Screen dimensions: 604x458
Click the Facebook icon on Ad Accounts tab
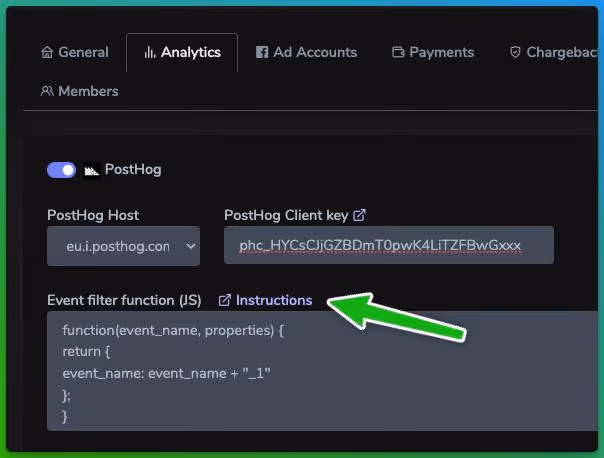pyautogui.click(x=262, y=52)
